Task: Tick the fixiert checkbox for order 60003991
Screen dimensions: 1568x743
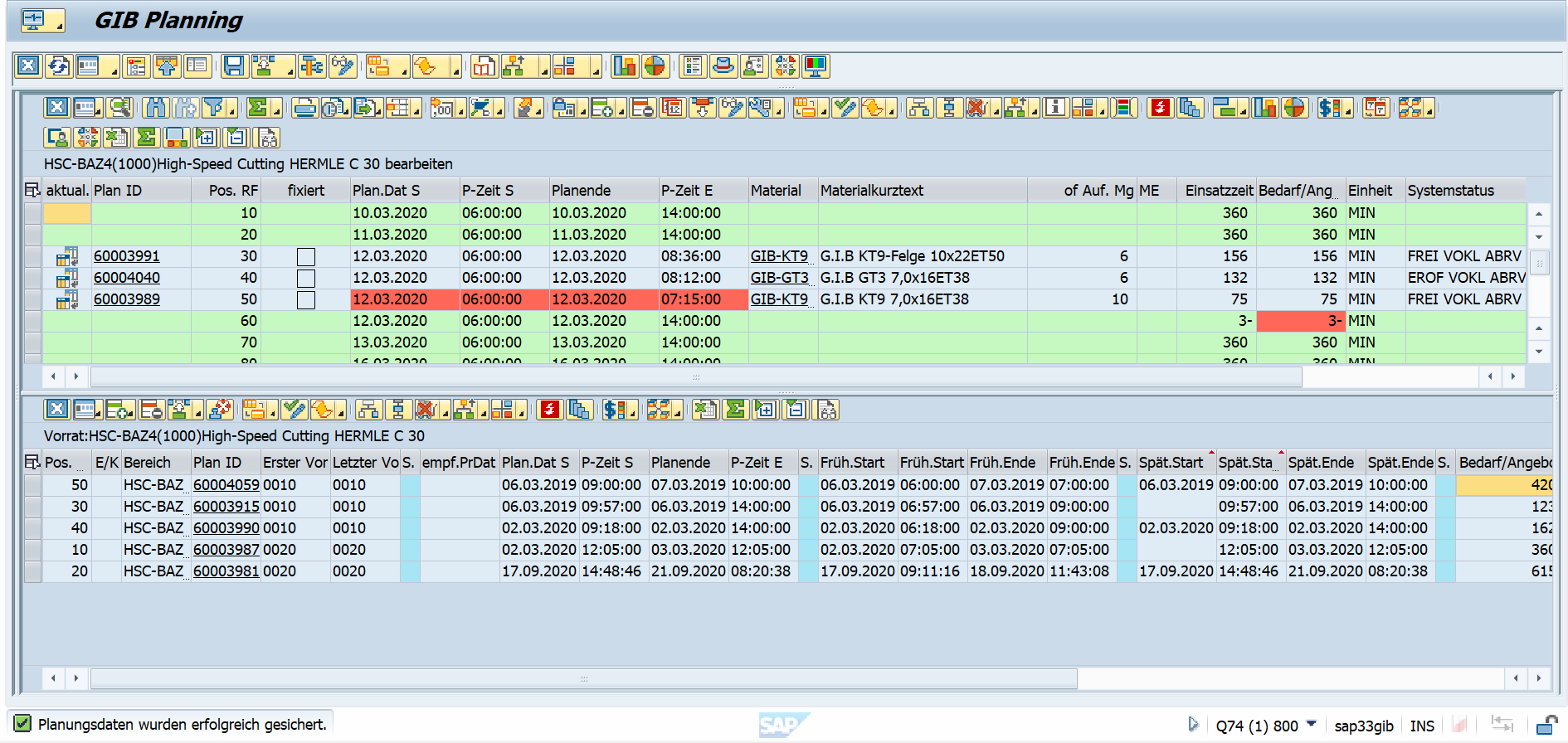Action: tap(306, 257)
